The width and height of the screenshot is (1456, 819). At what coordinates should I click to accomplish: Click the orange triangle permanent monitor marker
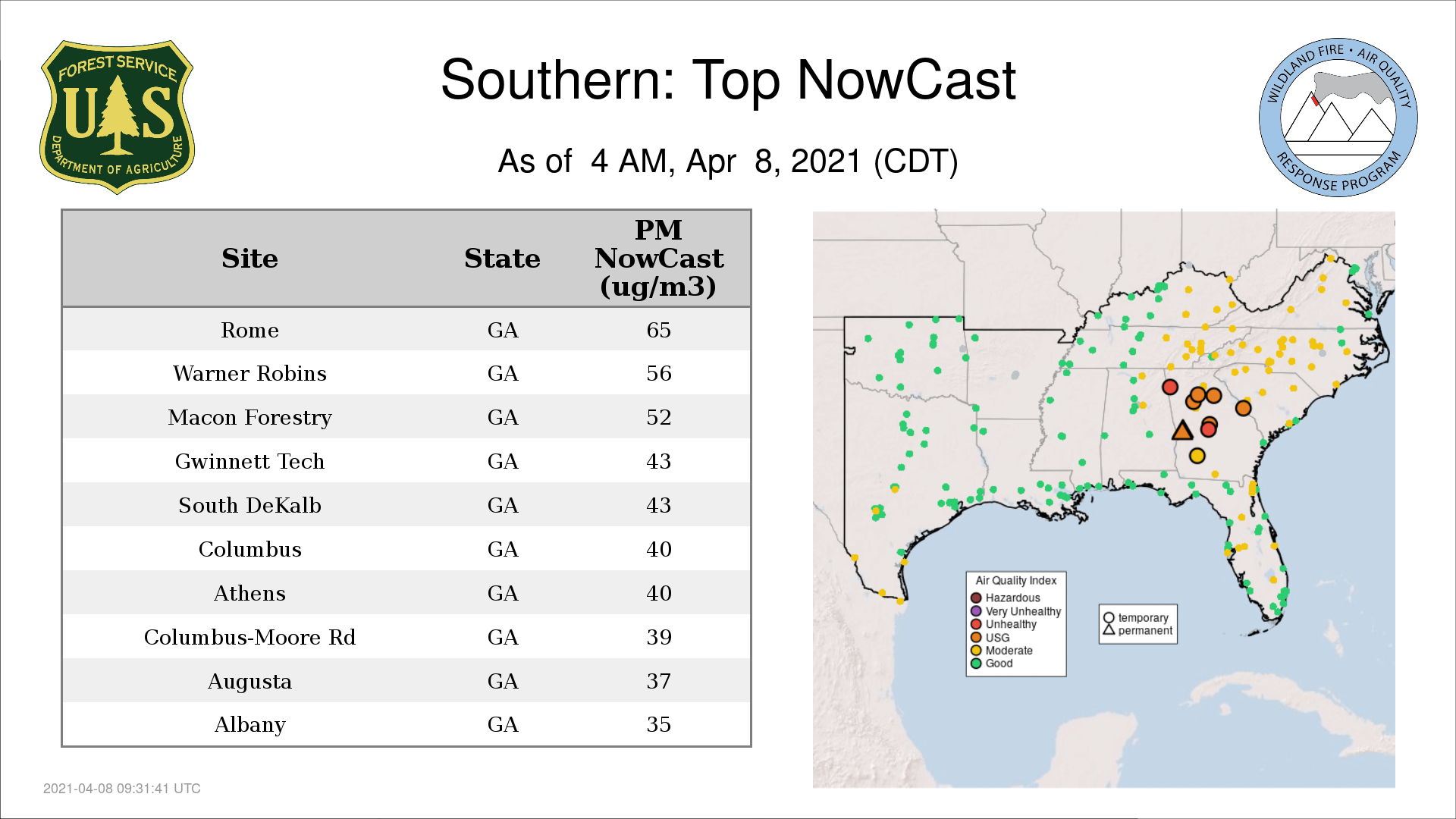pyautogui.click(x=1181, y=431)
